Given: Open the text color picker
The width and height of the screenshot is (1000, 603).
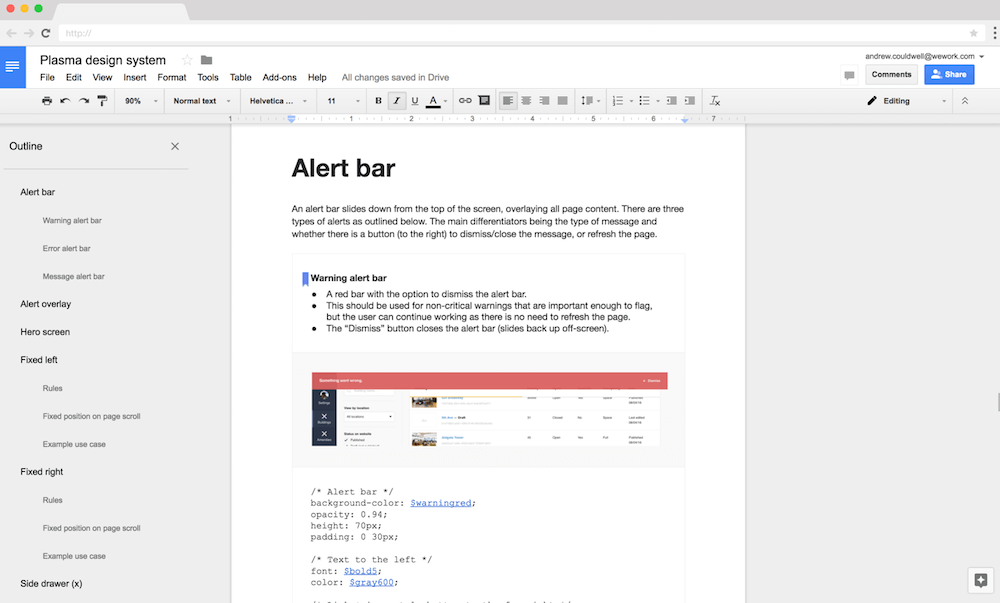Looking at the screenshot, I should (434, 101).
